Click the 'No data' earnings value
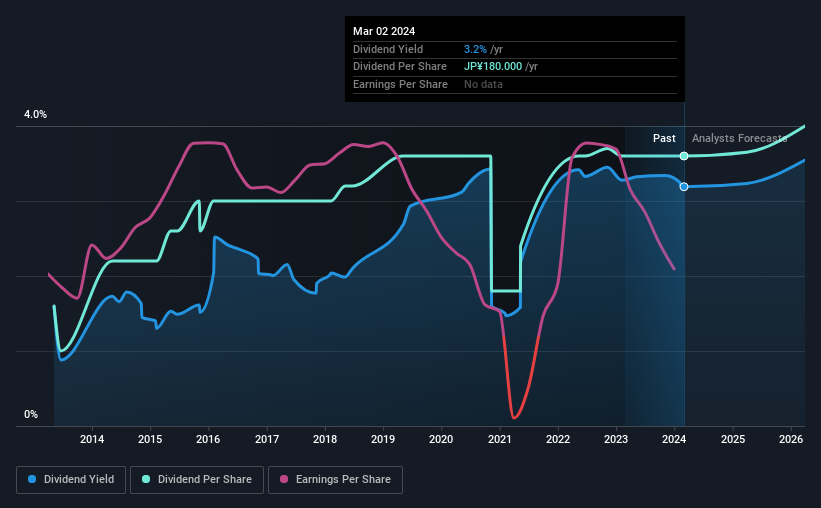The width and height of the screenshot is (821, 508). pos(483,84)
